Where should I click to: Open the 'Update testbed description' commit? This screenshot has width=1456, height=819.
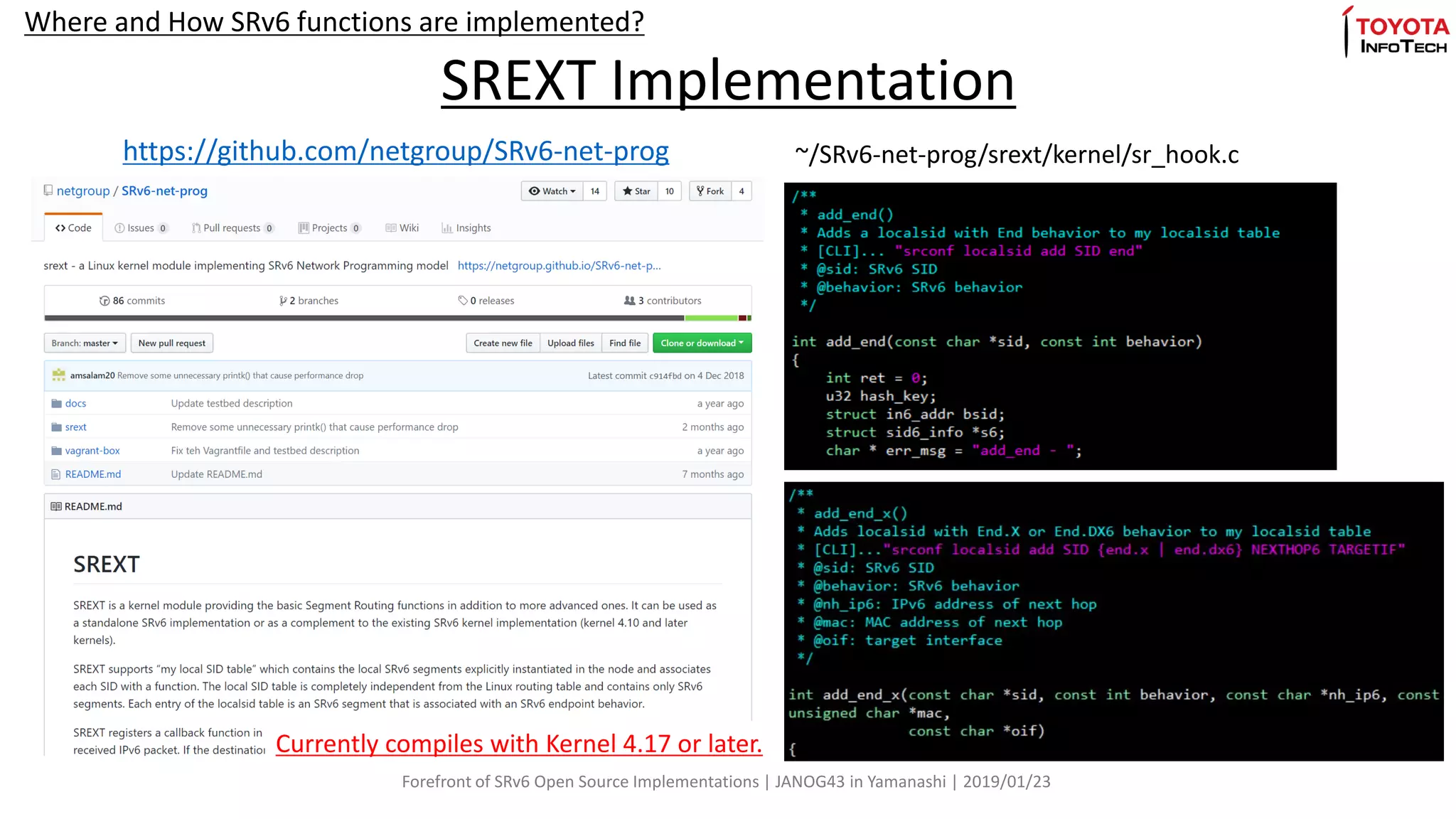click(232, 403)
